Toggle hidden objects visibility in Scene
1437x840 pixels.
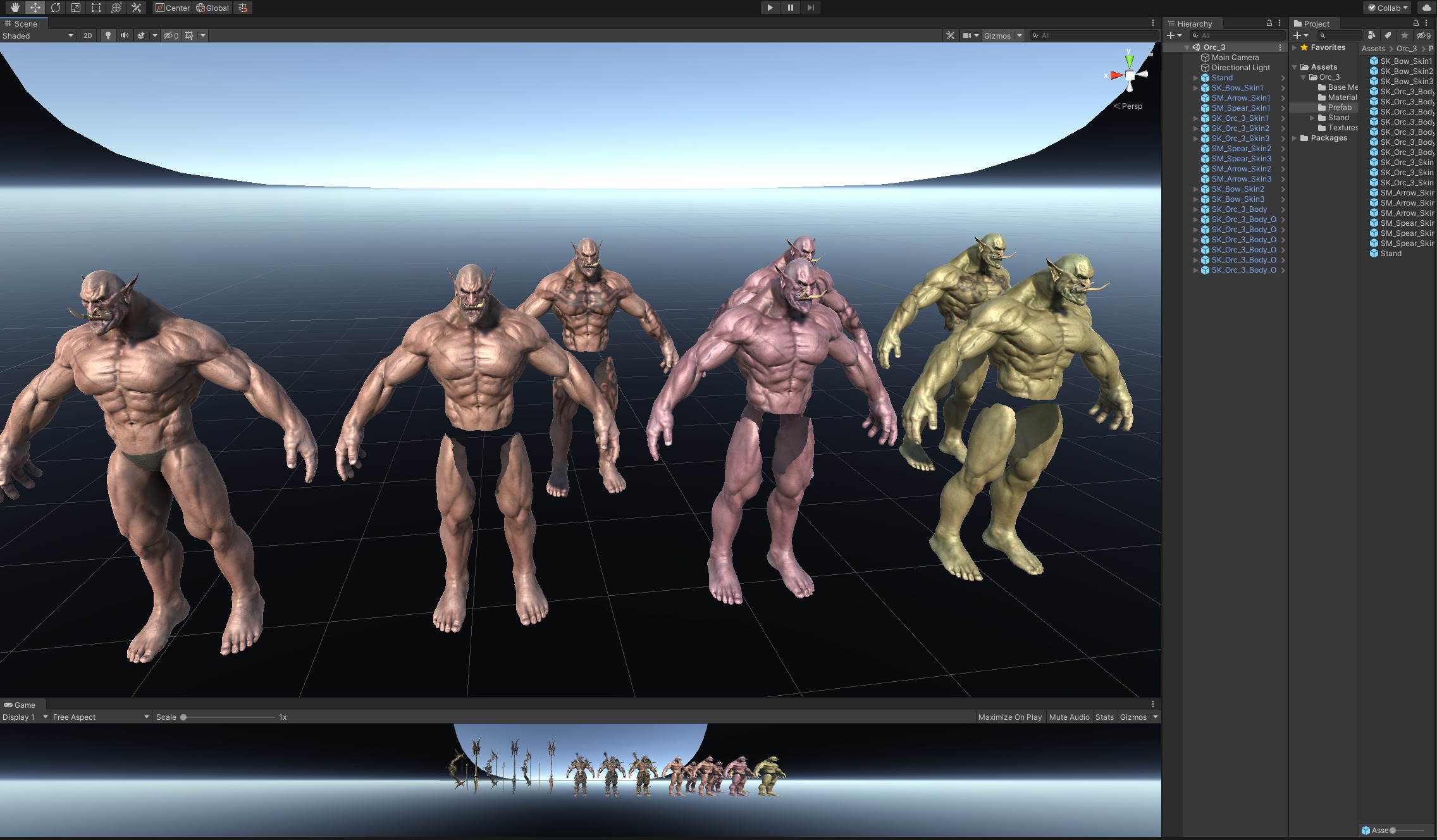[171, 35]
